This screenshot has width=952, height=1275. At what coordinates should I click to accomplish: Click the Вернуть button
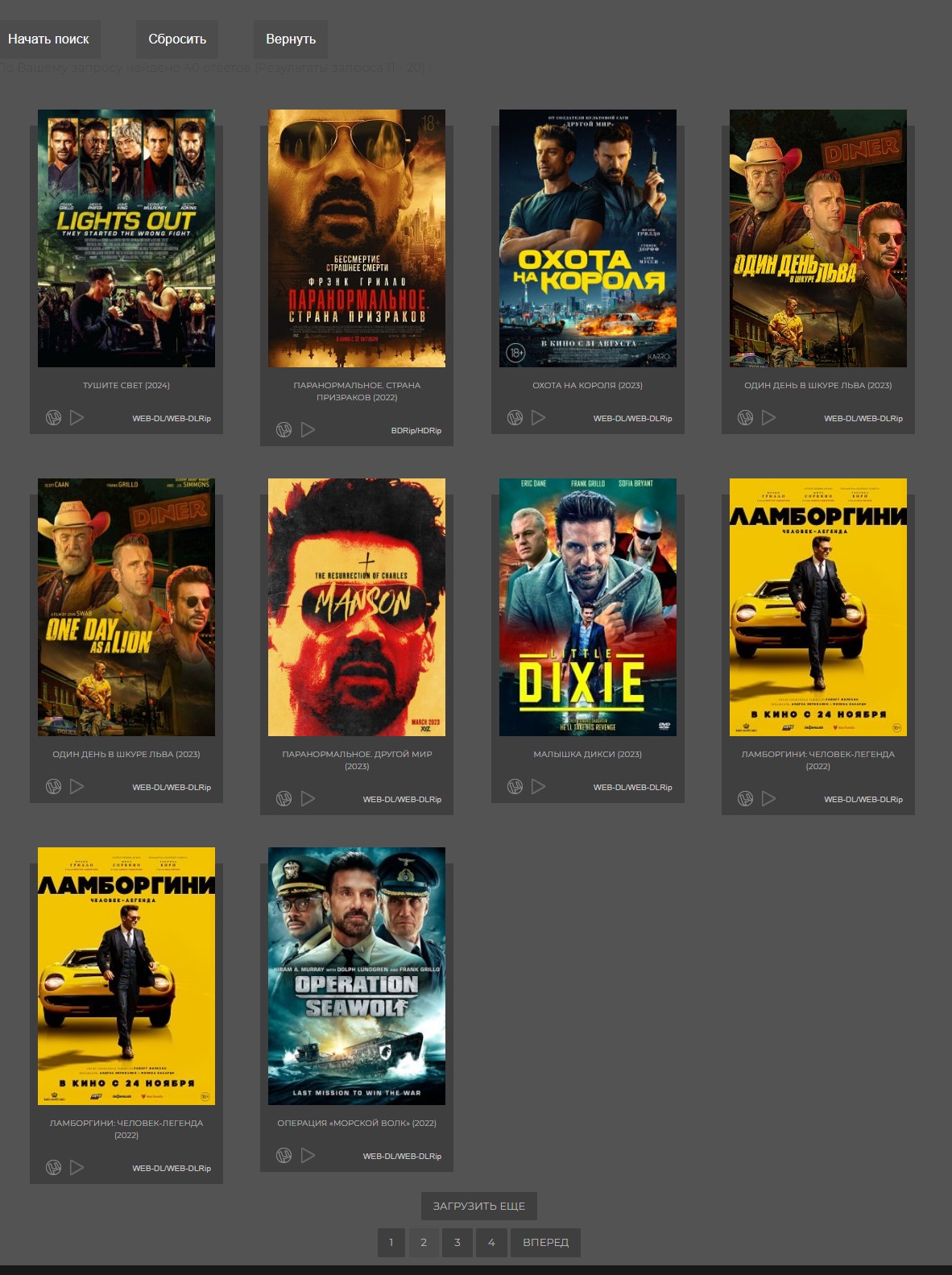291,39
